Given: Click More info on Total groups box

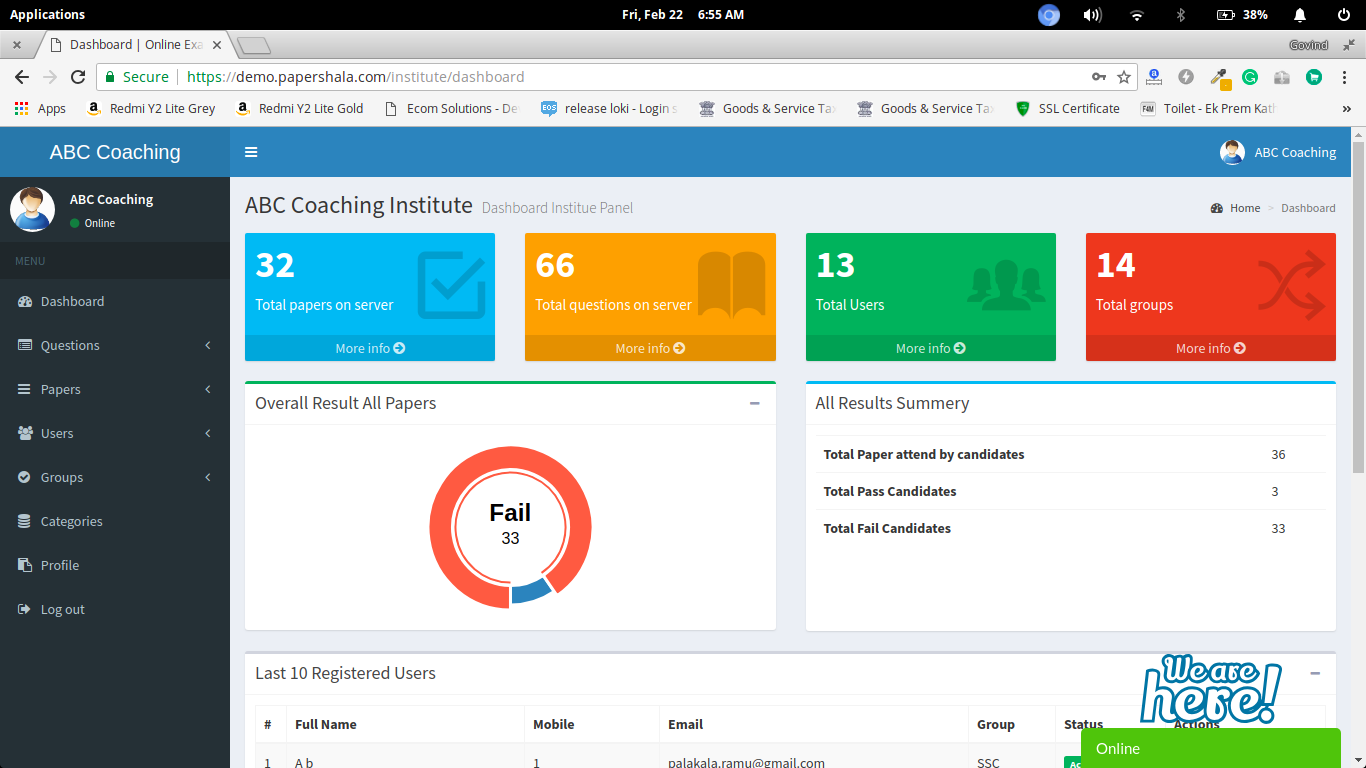Looking at the screenshot, I should (1211, 348).
